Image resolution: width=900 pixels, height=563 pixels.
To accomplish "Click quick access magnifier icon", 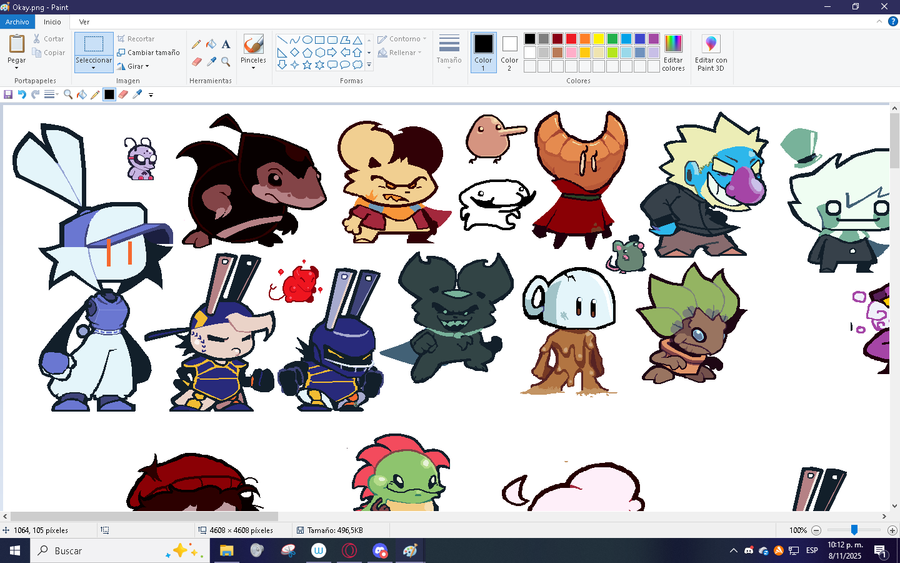I will tap(68, 95).
